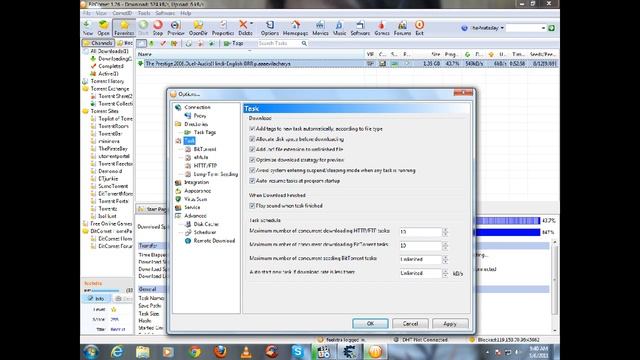Toggle Optimize download strategy for preview
The image size is (640, 360).
point(252,160)
